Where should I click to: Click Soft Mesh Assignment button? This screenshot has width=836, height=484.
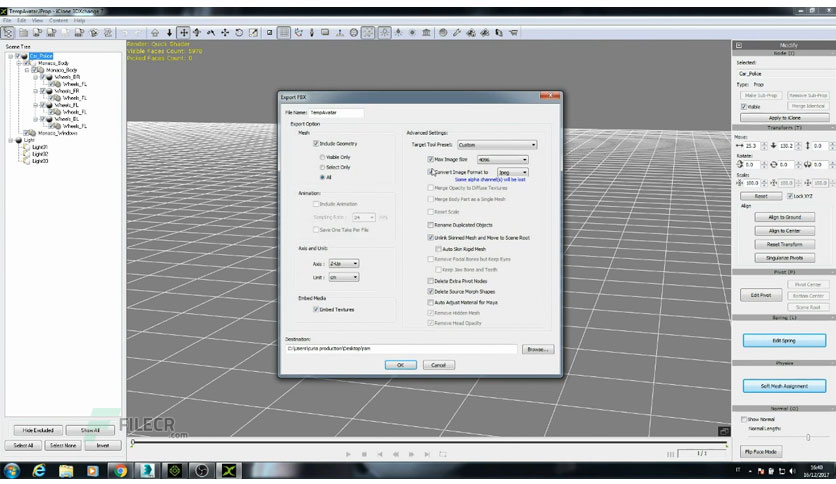[784, 386]
